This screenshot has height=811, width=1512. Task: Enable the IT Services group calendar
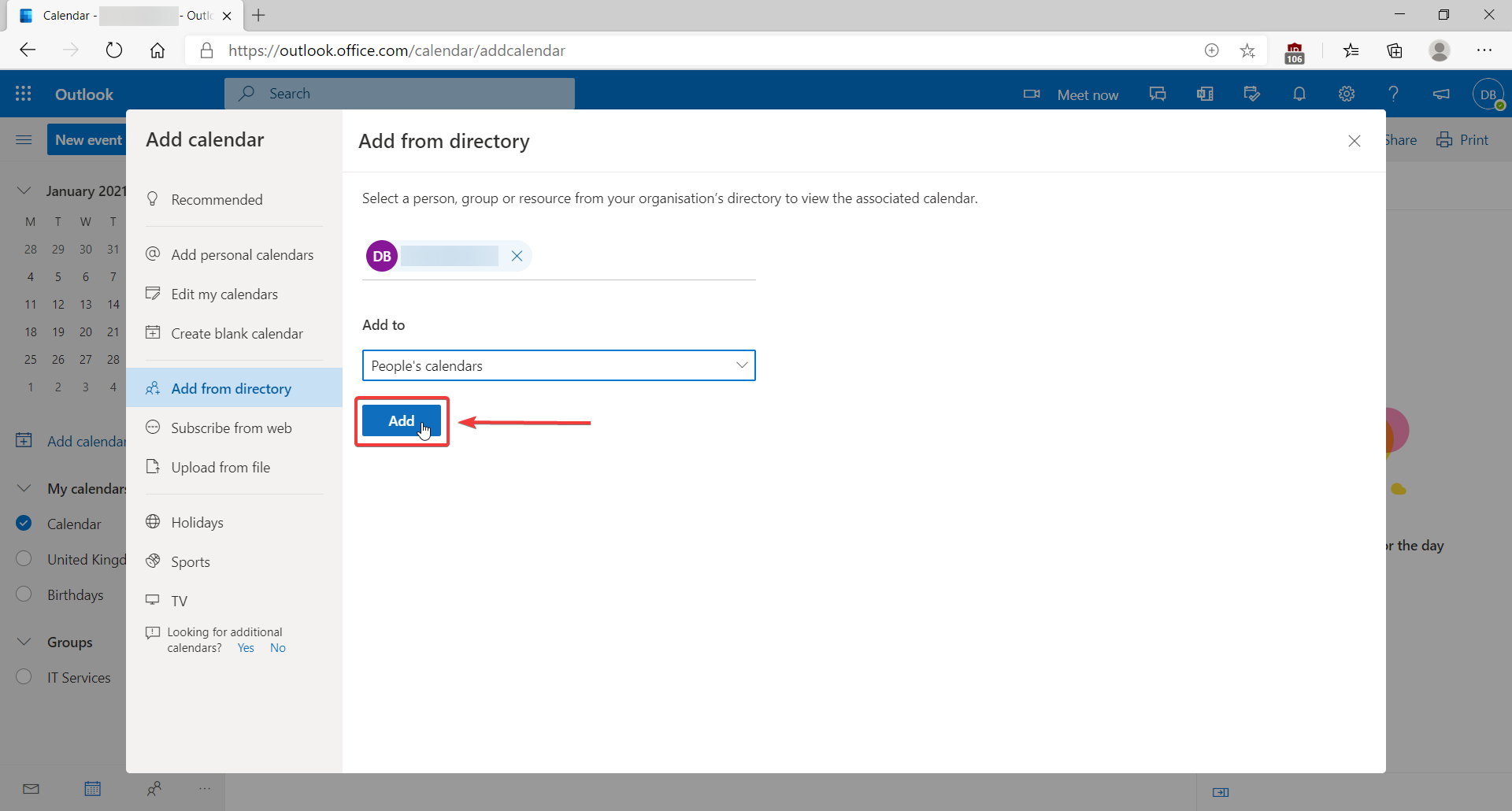click(24, 677)
